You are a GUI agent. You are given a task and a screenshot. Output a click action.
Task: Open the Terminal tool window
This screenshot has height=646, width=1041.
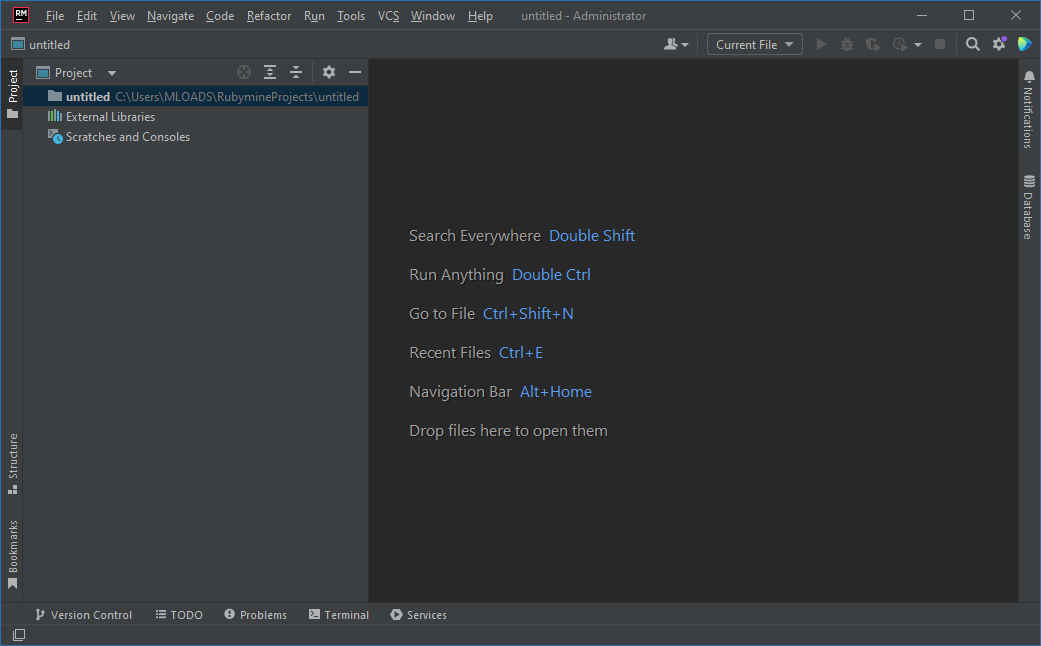(339, 615)
